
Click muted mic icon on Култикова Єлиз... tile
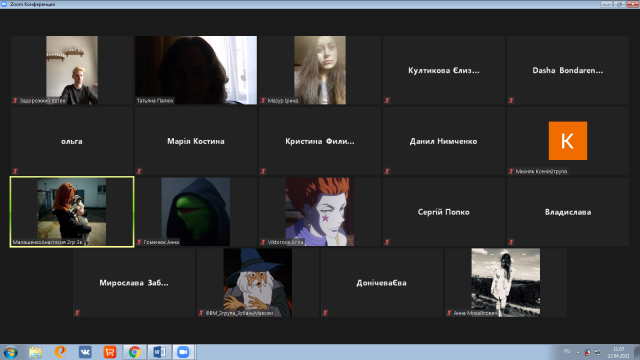click(387, 100)
